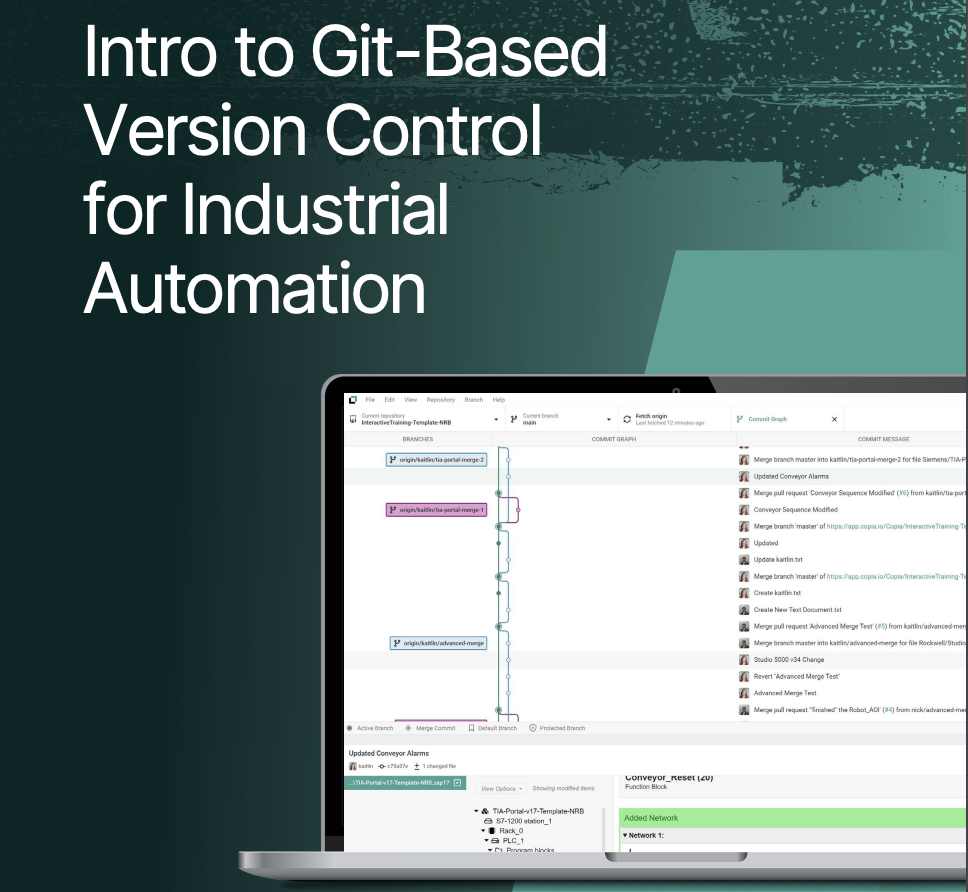The image size is (968, 892).
Task: Click the repository icon beside InteractiveTraining-Template-NRB
Action: point(354,417)
